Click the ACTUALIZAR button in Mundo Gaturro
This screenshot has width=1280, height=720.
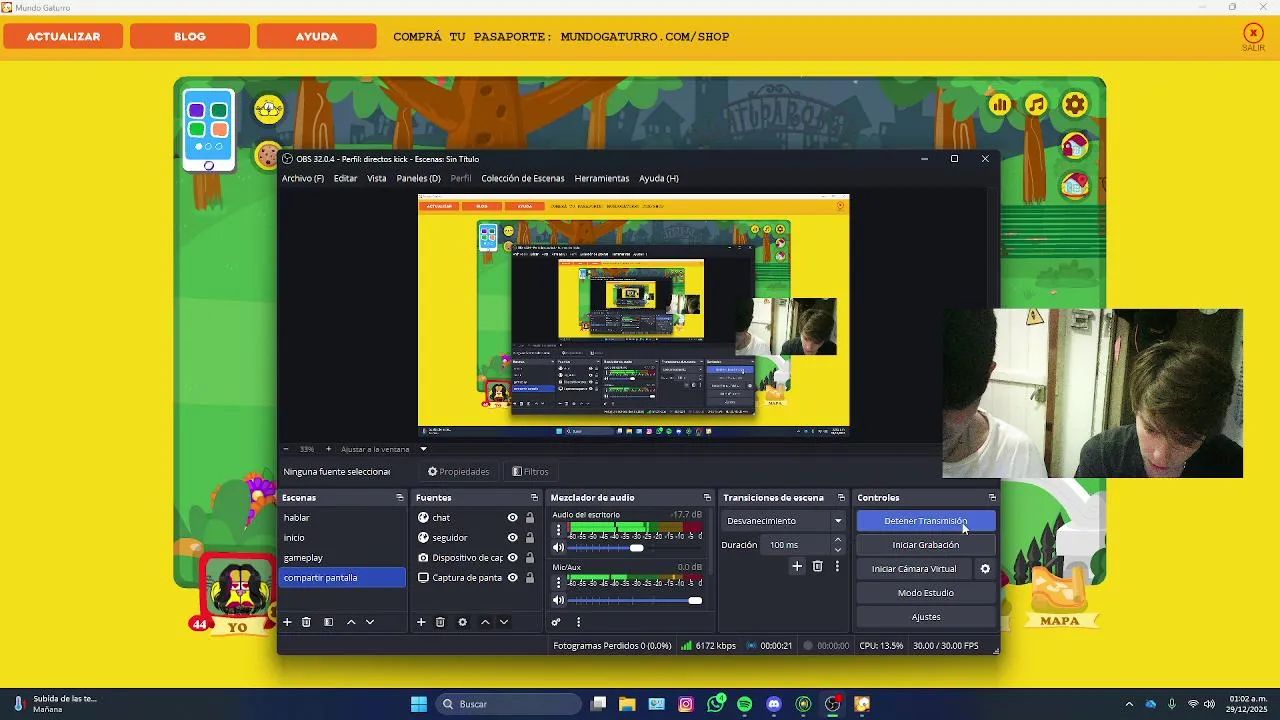pyautogui.click(x=63, y=36)
